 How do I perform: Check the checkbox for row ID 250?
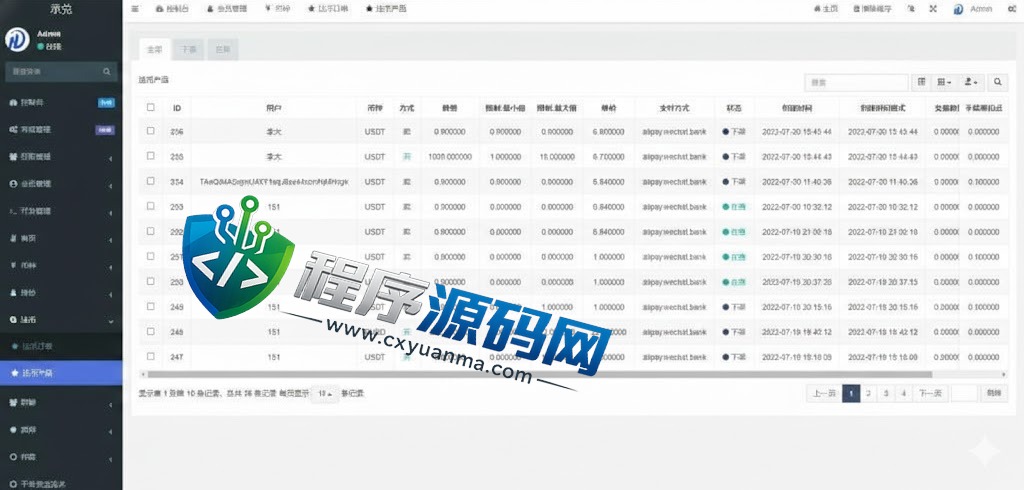(x=151, y=281)
